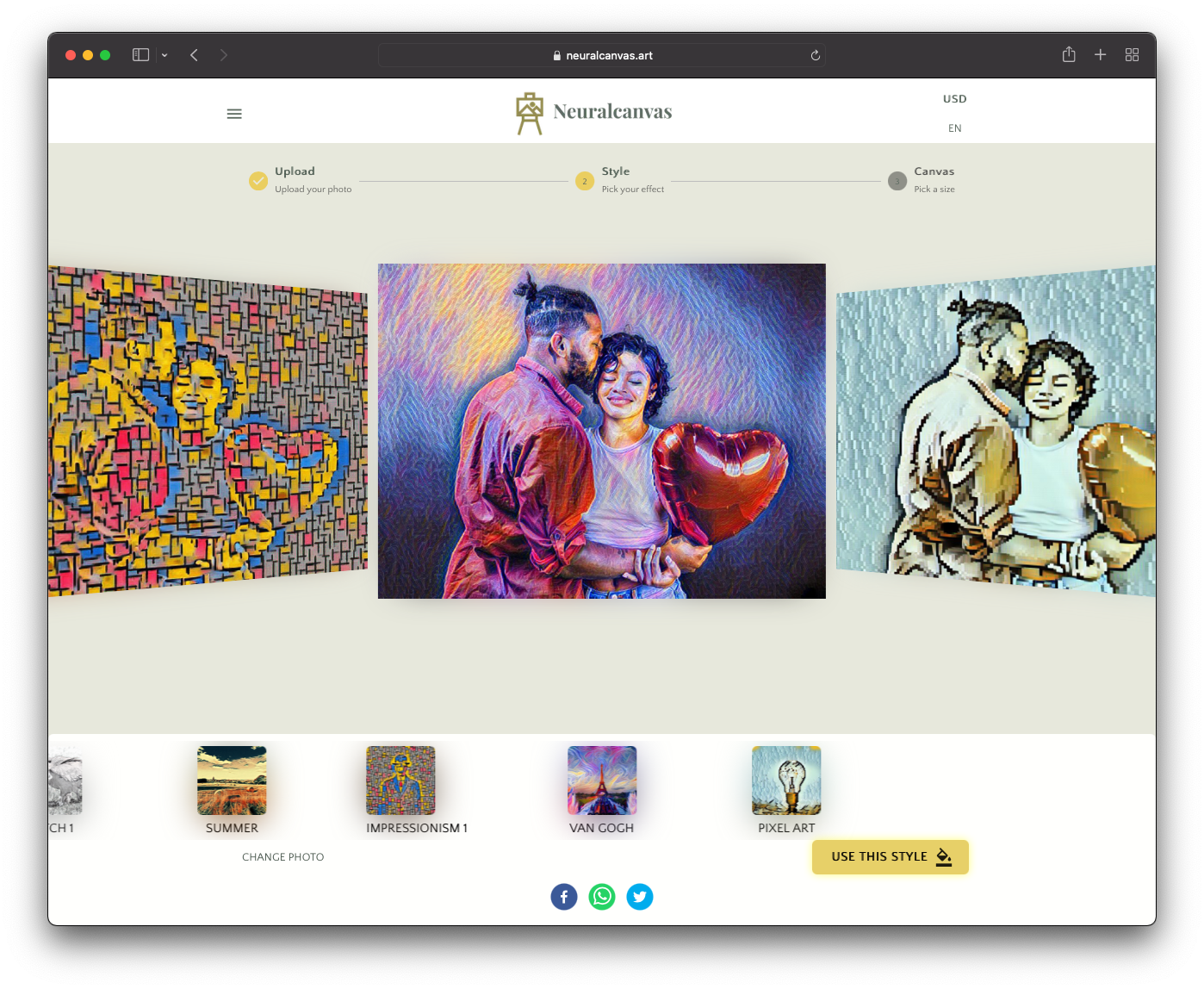Open the USD currency selector

tap(954, 98)
